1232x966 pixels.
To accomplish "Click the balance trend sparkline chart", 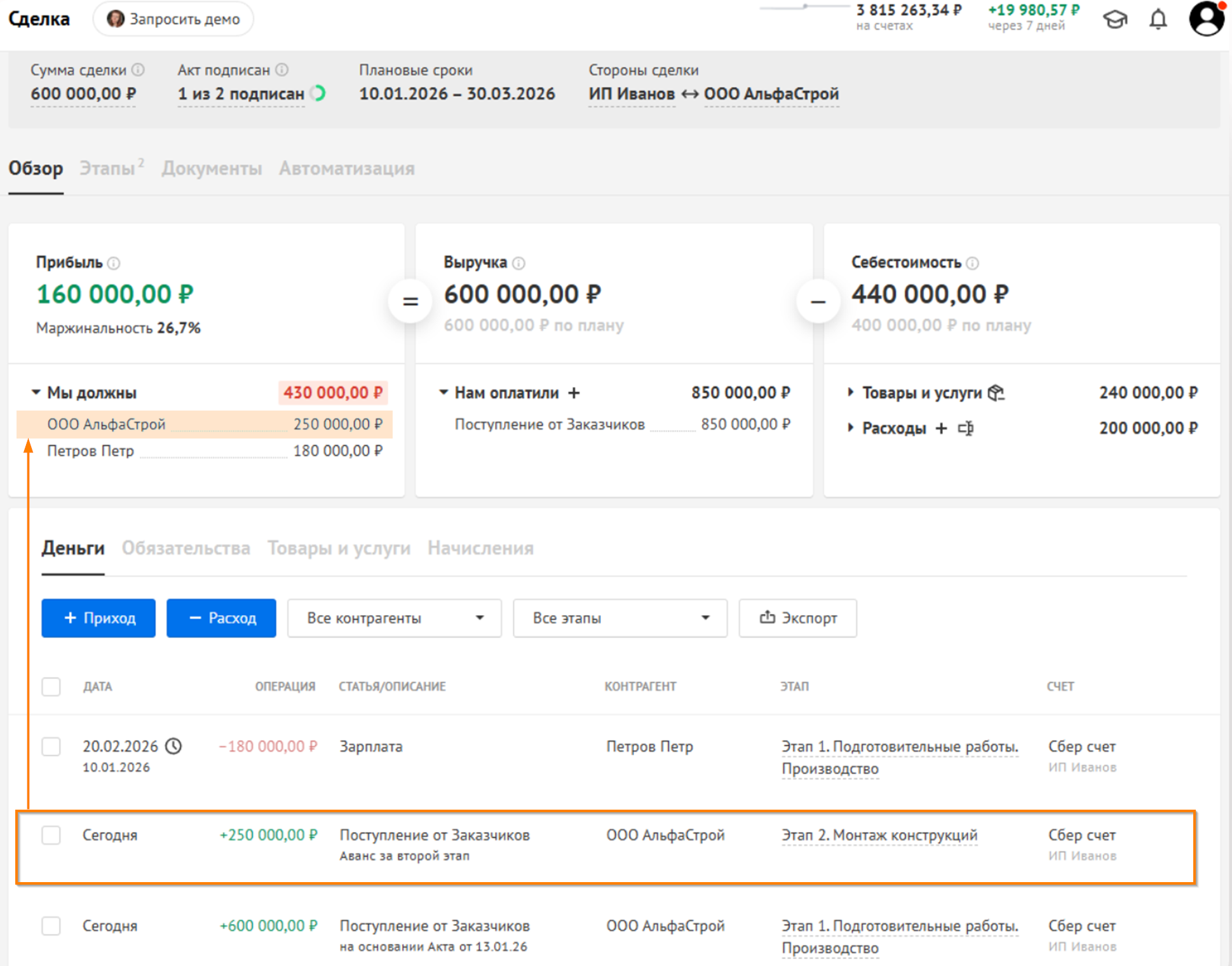I will pyautogui.click(x=804, y=8).
